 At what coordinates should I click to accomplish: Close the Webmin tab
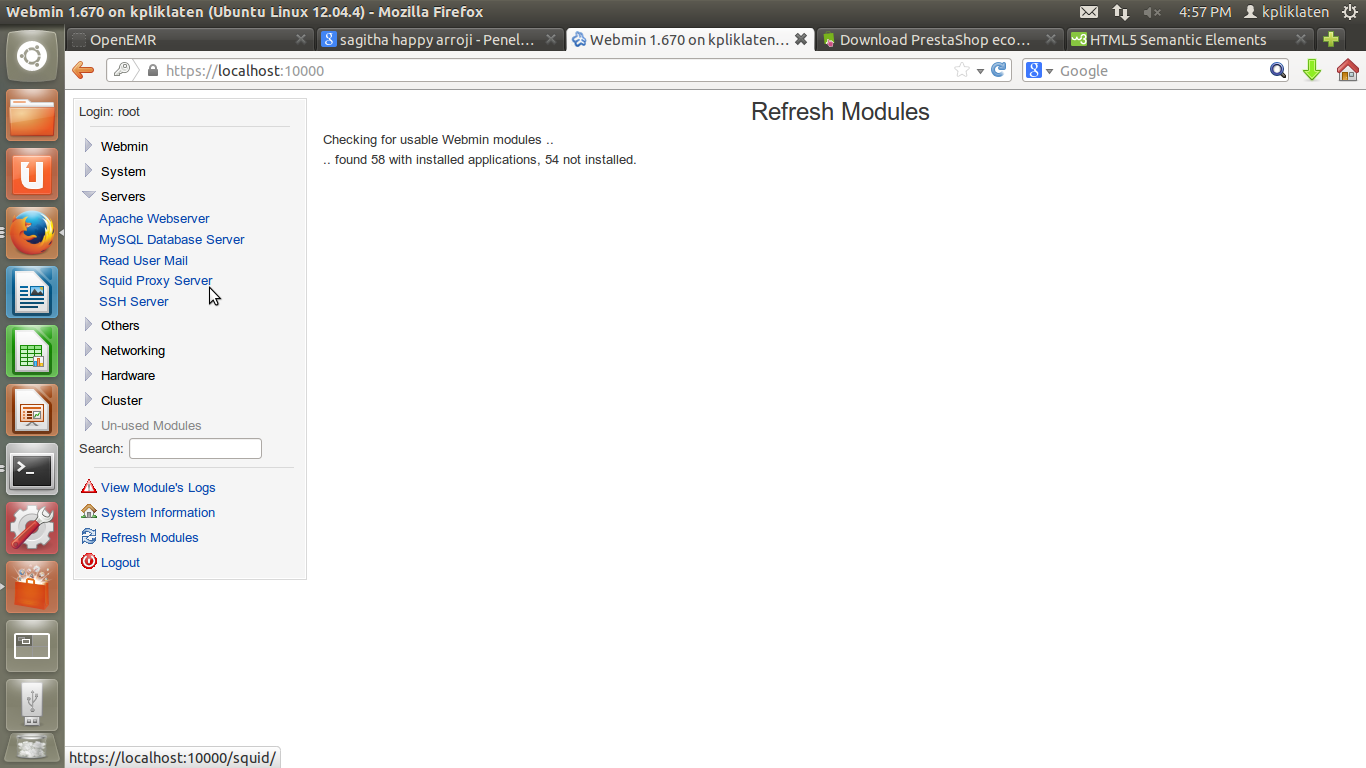[x=801, y=39]
